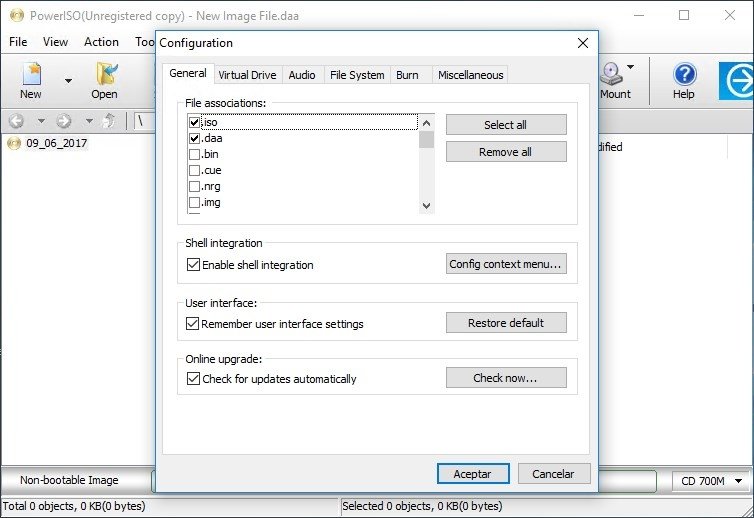Open the CD 700M media size dropdown
Screen dimensions: 754x518
(x=738, y=480)
